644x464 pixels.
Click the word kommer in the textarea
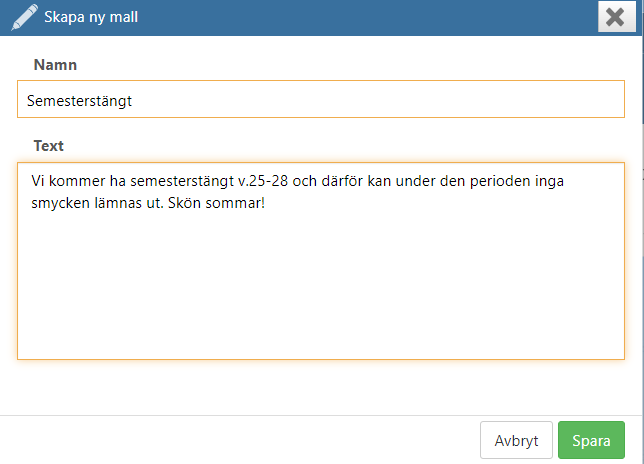(x=77, y=181)
